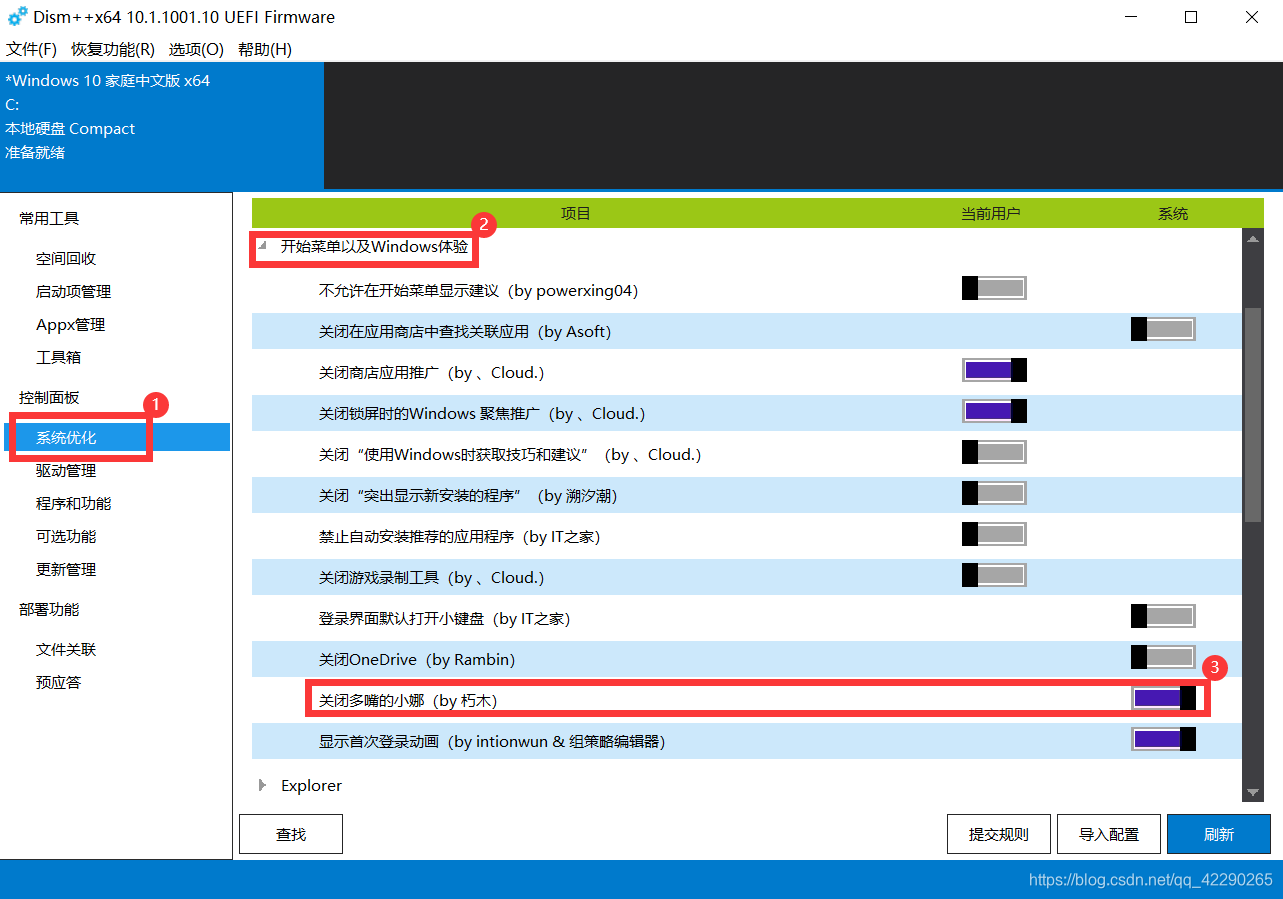Enable 关闭"使用Windows时获取技巧和建议" switch
Screen dimensions: 1283x899
click(994, 452)
